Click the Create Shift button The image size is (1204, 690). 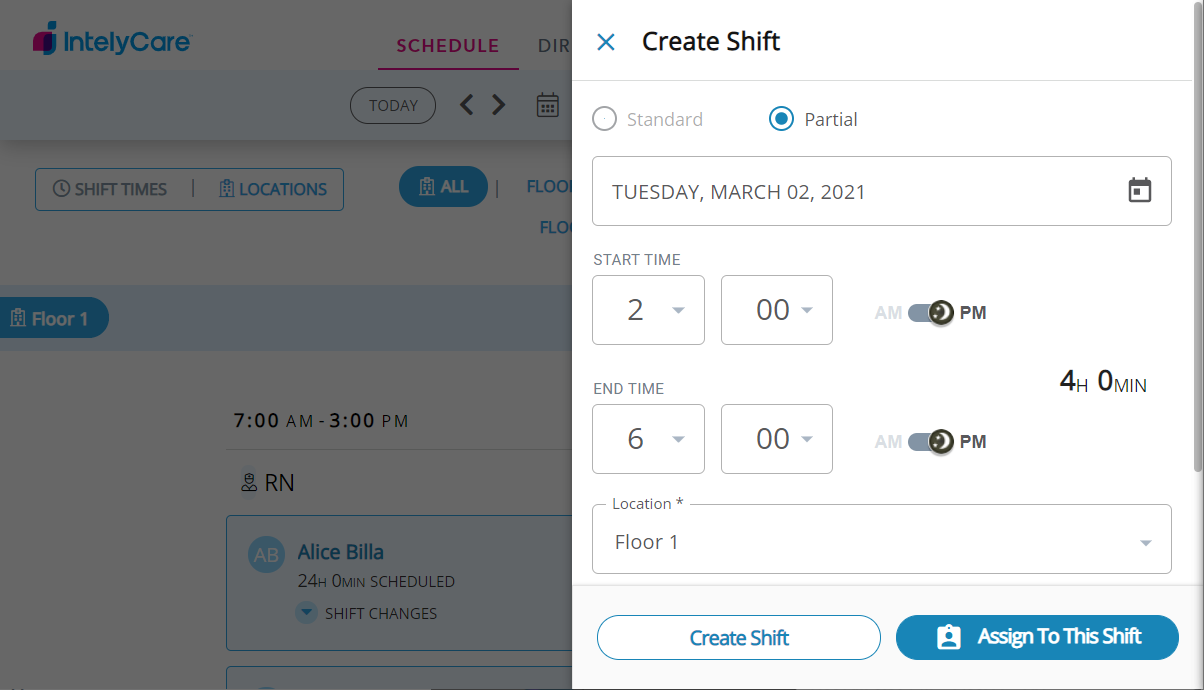point(739,638)
